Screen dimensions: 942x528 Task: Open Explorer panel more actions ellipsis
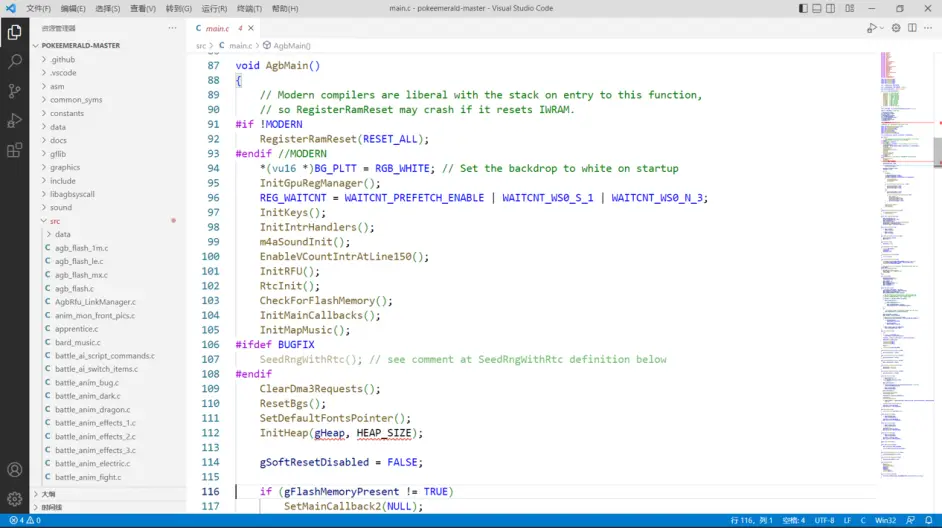click(x=172, y=28)
